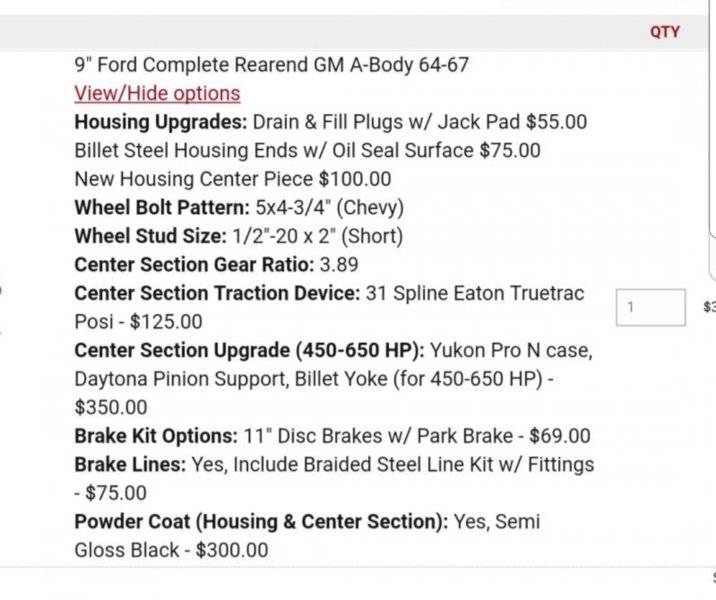Click the Center Section Gear Ratio label
Screen dimensions: 716x600
(x=194, y=265)
